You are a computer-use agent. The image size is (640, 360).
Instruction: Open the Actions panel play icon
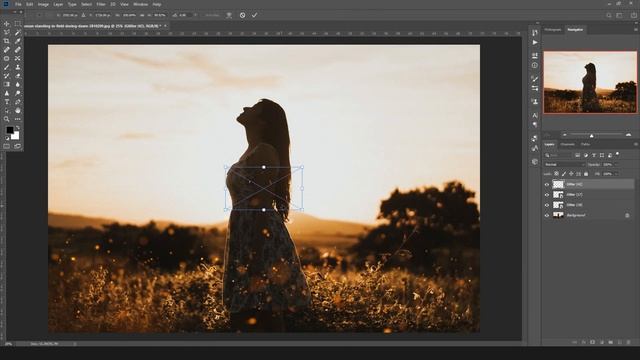(535, 42)
